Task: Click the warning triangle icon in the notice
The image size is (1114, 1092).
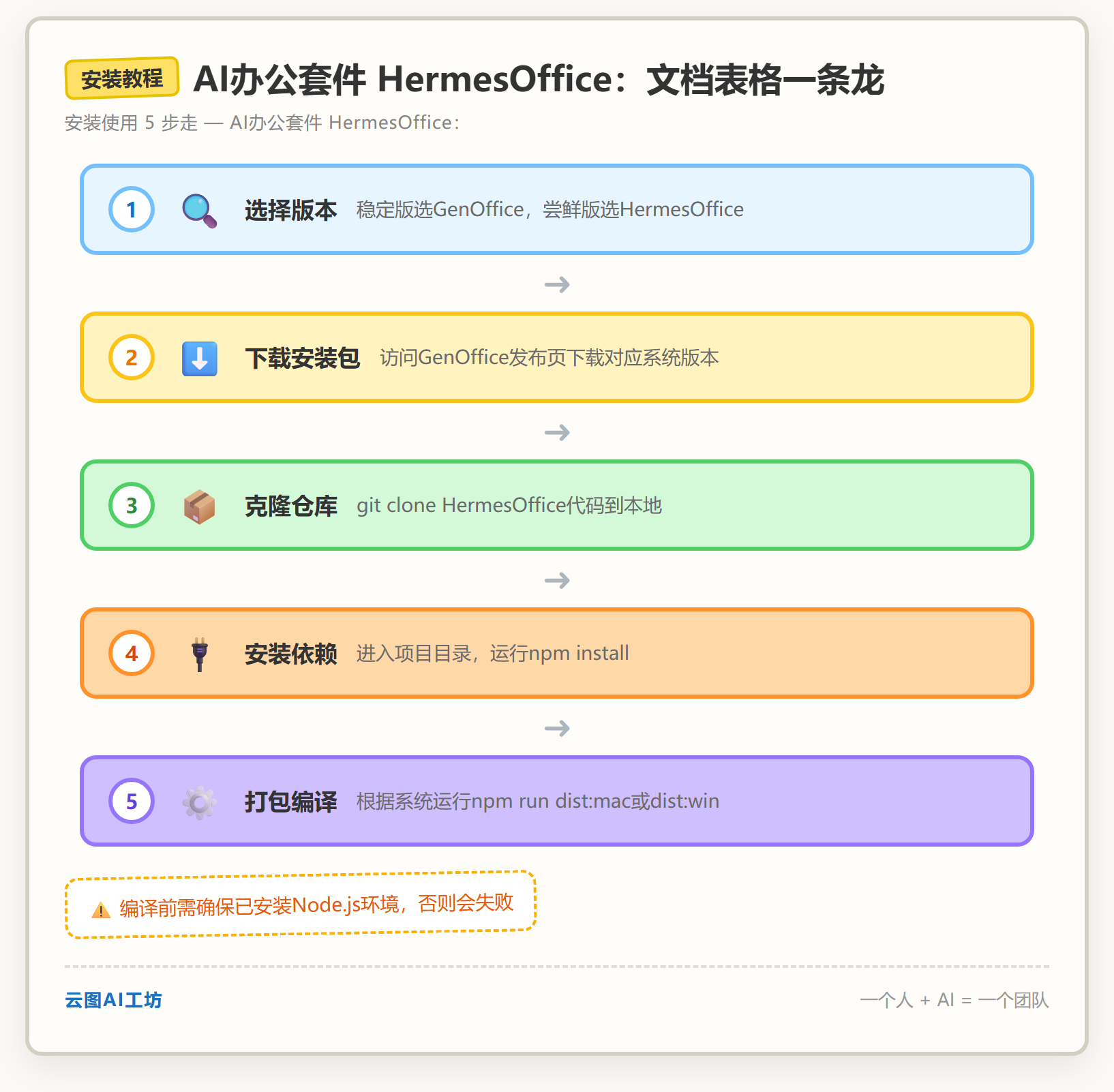Action: [101, 910]
